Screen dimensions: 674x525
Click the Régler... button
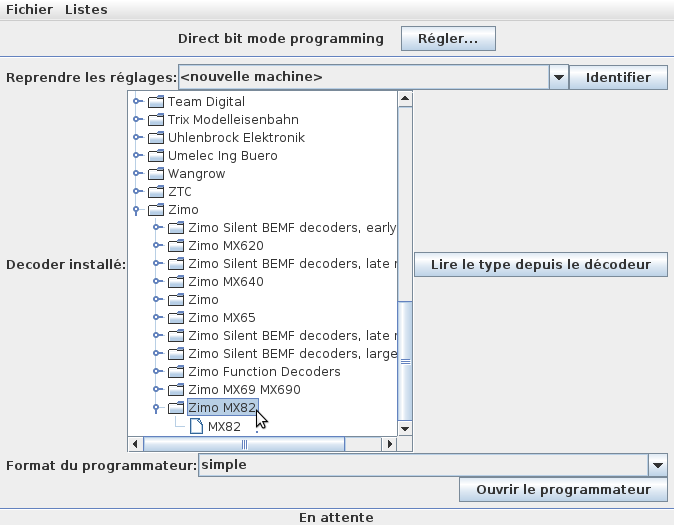coord(448,39)
